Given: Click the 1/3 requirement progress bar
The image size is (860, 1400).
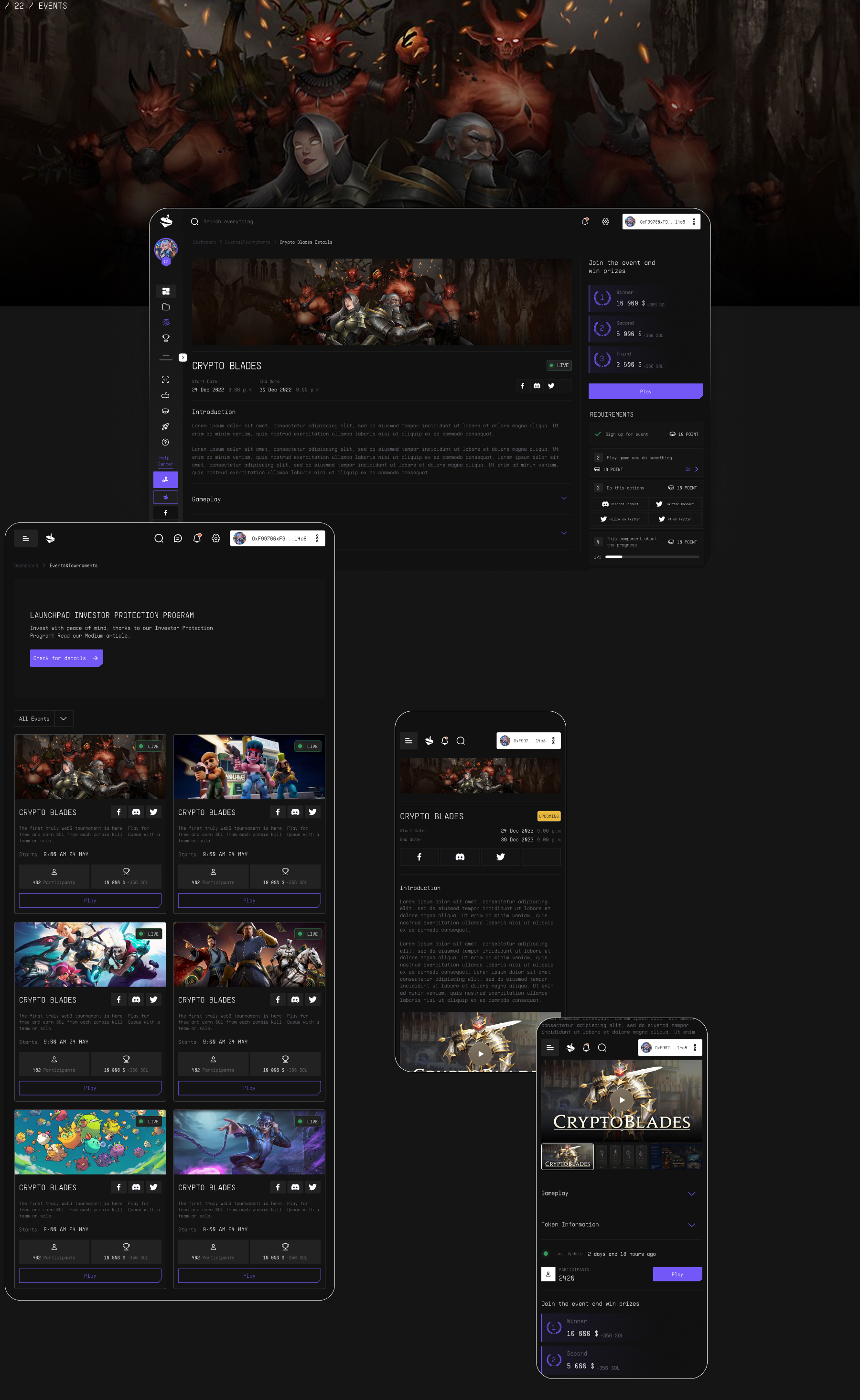Looking at the screenshot, I should (x=652, y=557).
